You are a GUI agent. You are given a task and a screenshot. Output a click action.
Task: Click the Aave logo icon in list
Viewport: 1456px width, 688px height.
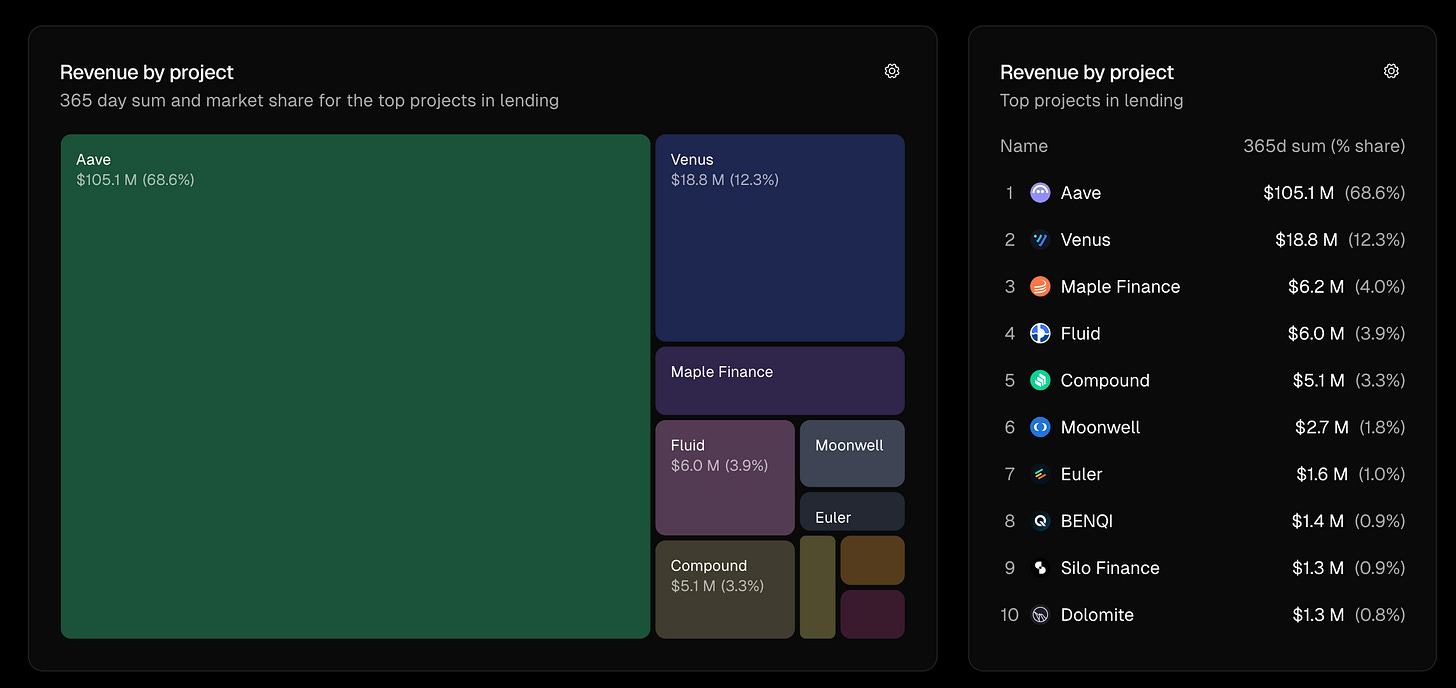[1040, 193]
